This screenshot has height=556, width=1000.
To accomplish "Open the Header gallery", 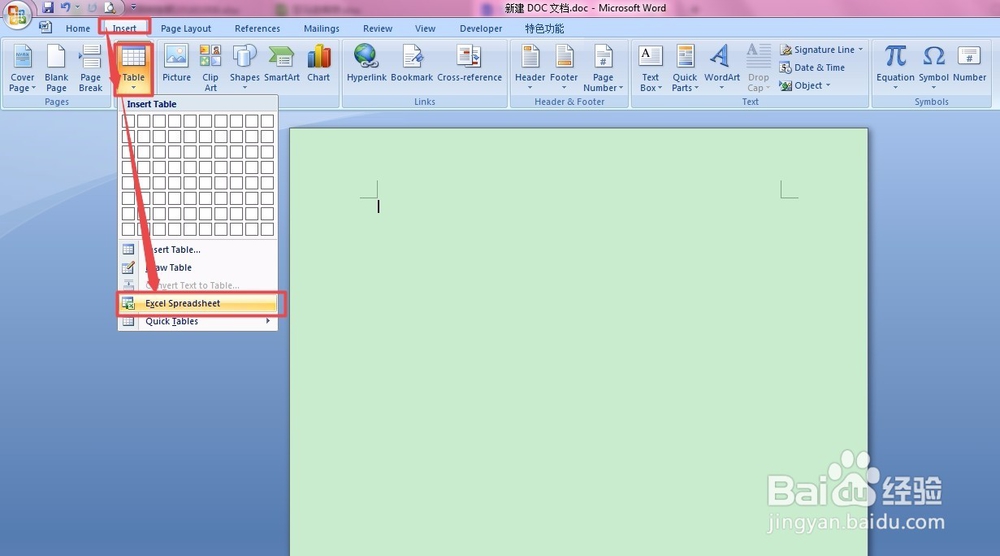I will click(x=530, y=67).
